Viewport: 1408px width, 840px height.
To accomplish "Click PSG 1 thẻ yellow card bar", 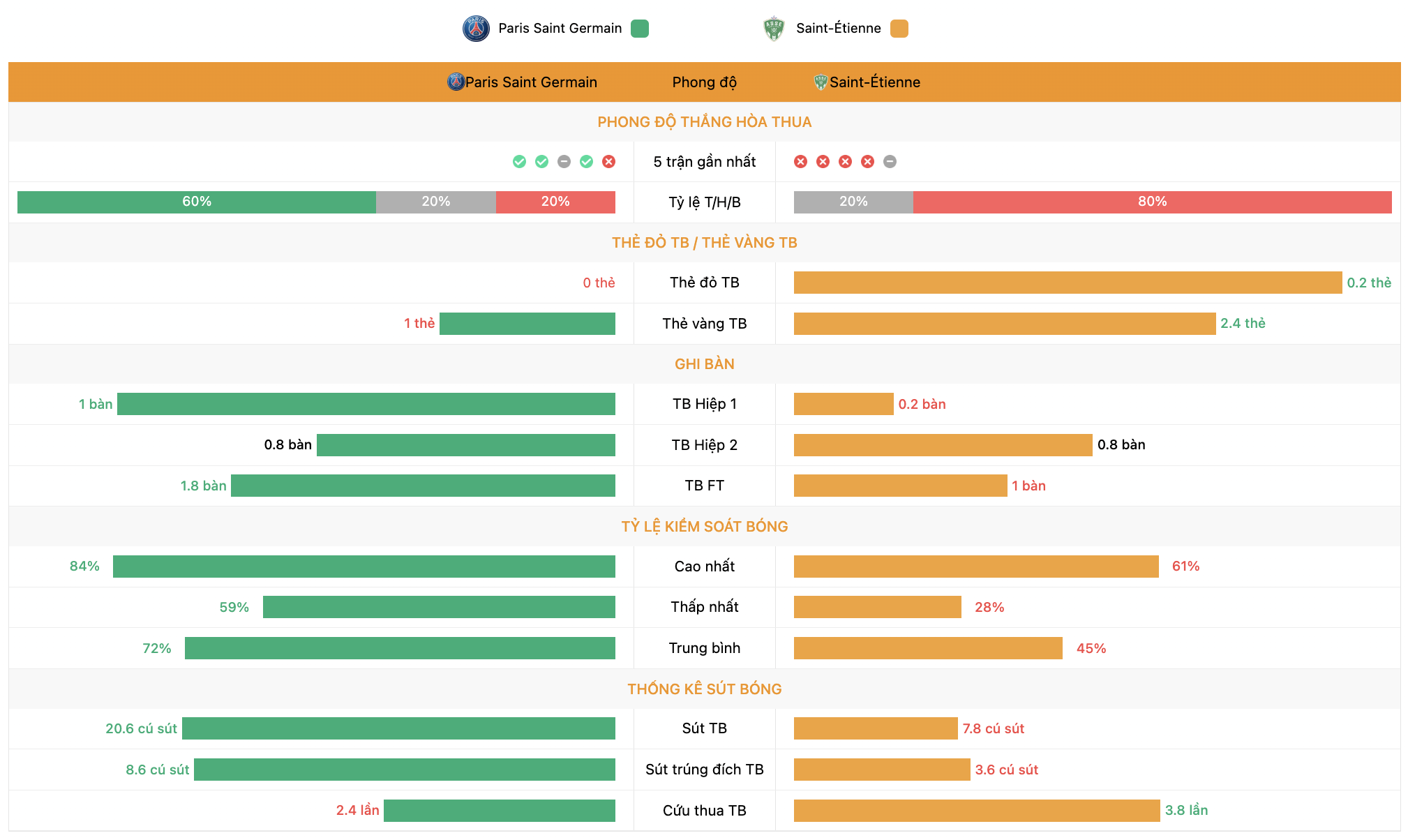I will 527,324.
